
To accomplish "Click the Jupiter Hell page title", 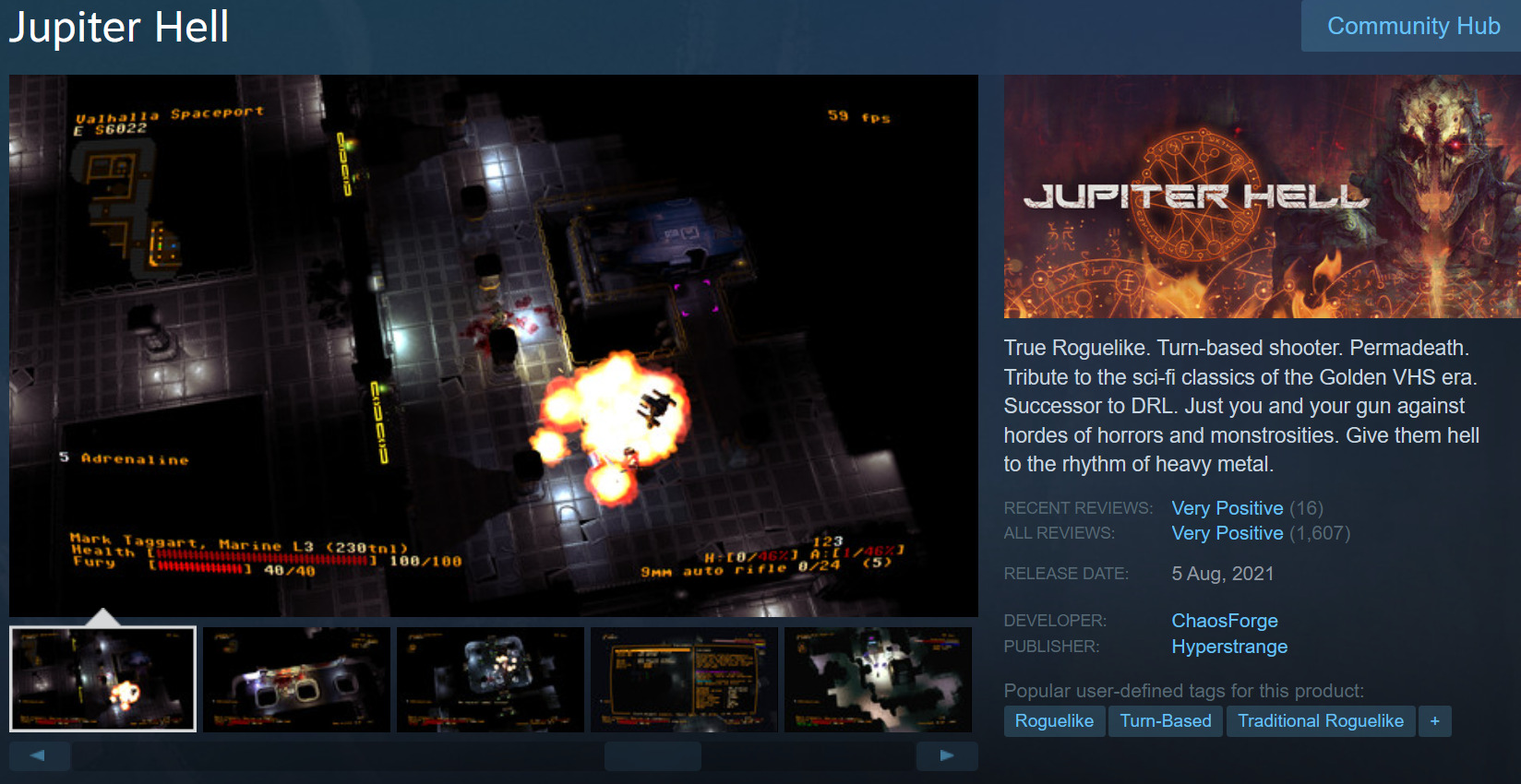I will pyautogui.click(x=119, y=27).
